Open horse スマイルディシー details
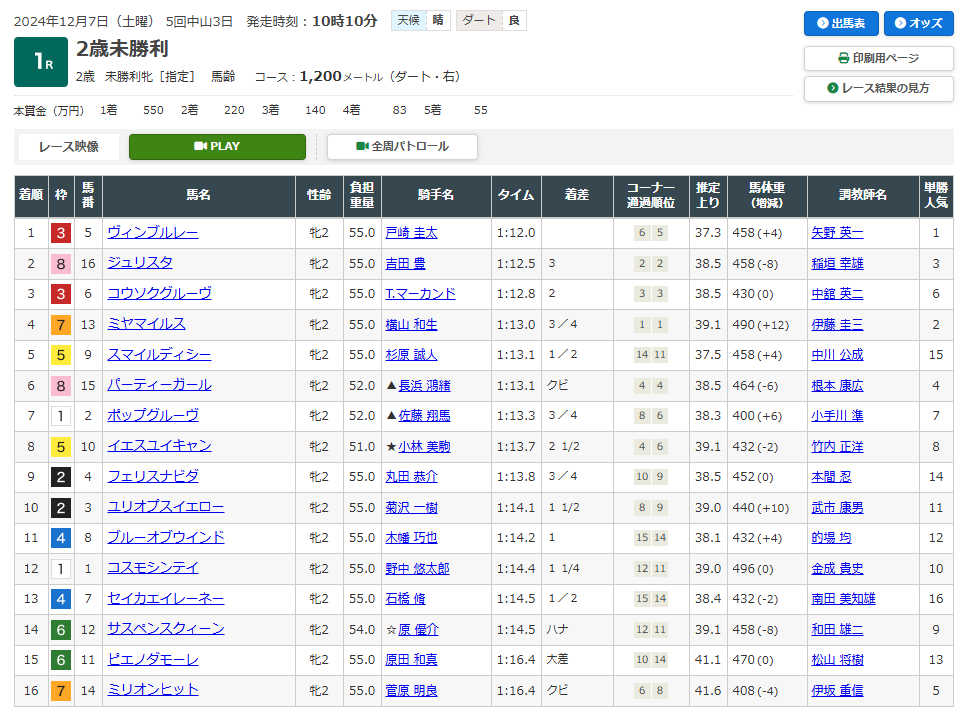967x719 pixels. (159, 355)
